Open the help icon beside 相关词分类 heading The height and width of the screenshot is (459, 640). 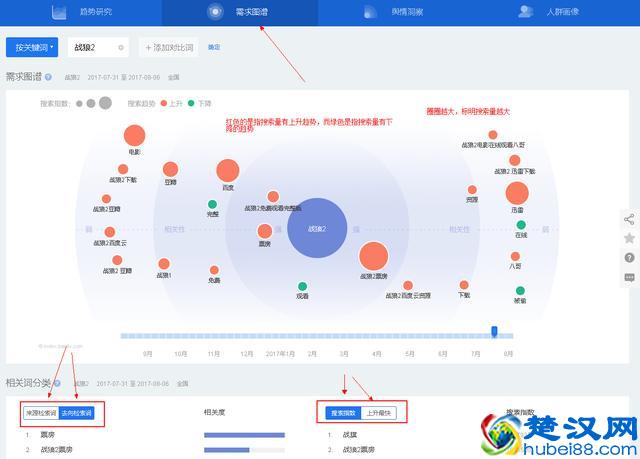pos(57,383)
